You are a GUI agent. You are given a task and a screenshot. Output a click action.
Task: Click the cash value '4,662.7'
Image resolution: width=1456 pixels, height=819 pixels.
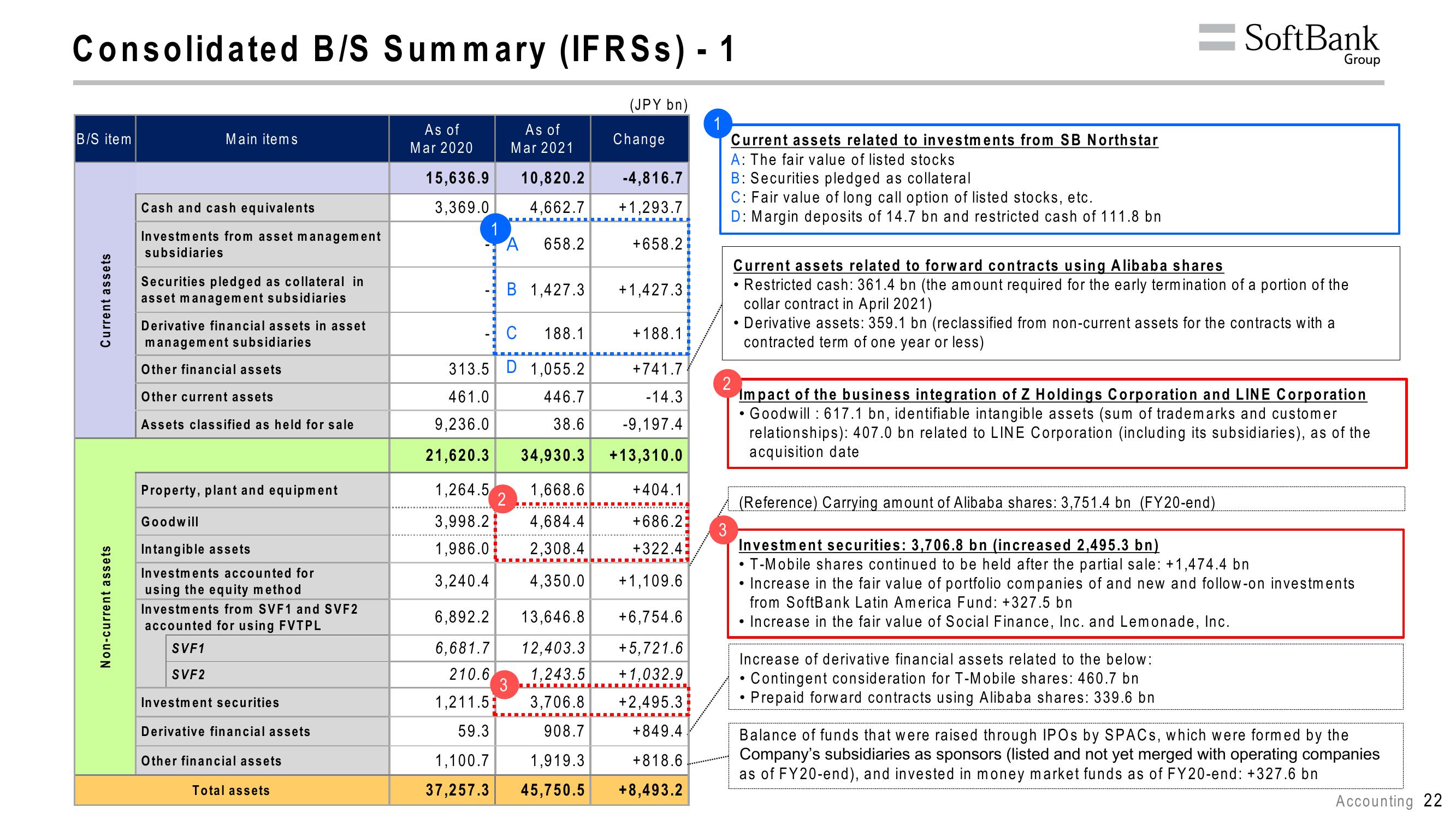pyautogui.click(x=557, y=207)
